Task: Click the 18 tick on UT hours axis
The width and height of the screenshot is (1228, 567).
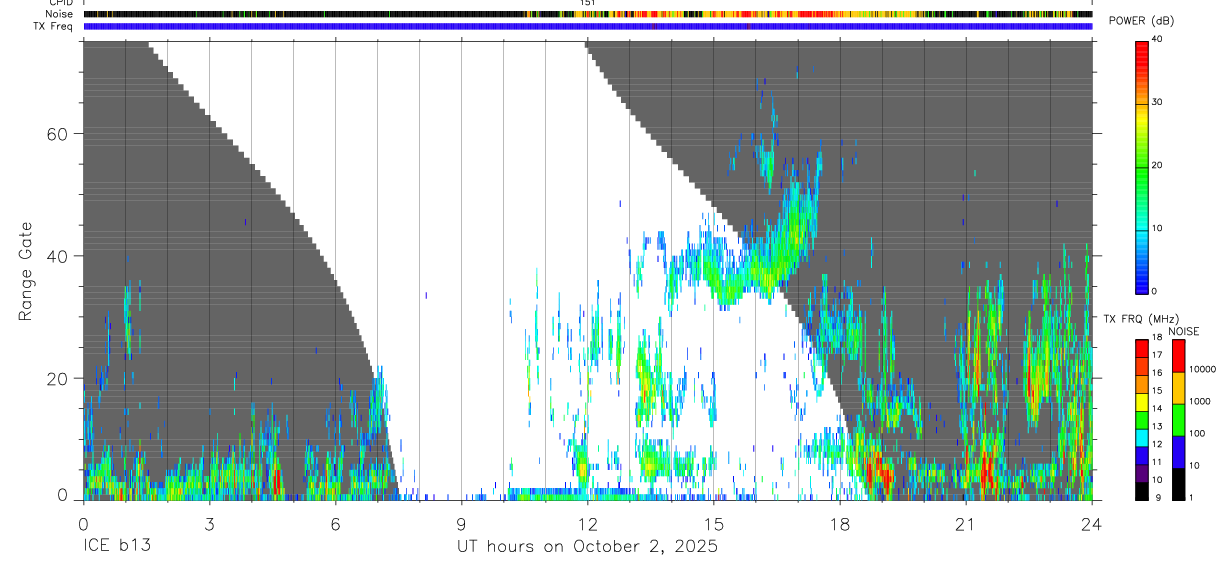Action: 840,524
